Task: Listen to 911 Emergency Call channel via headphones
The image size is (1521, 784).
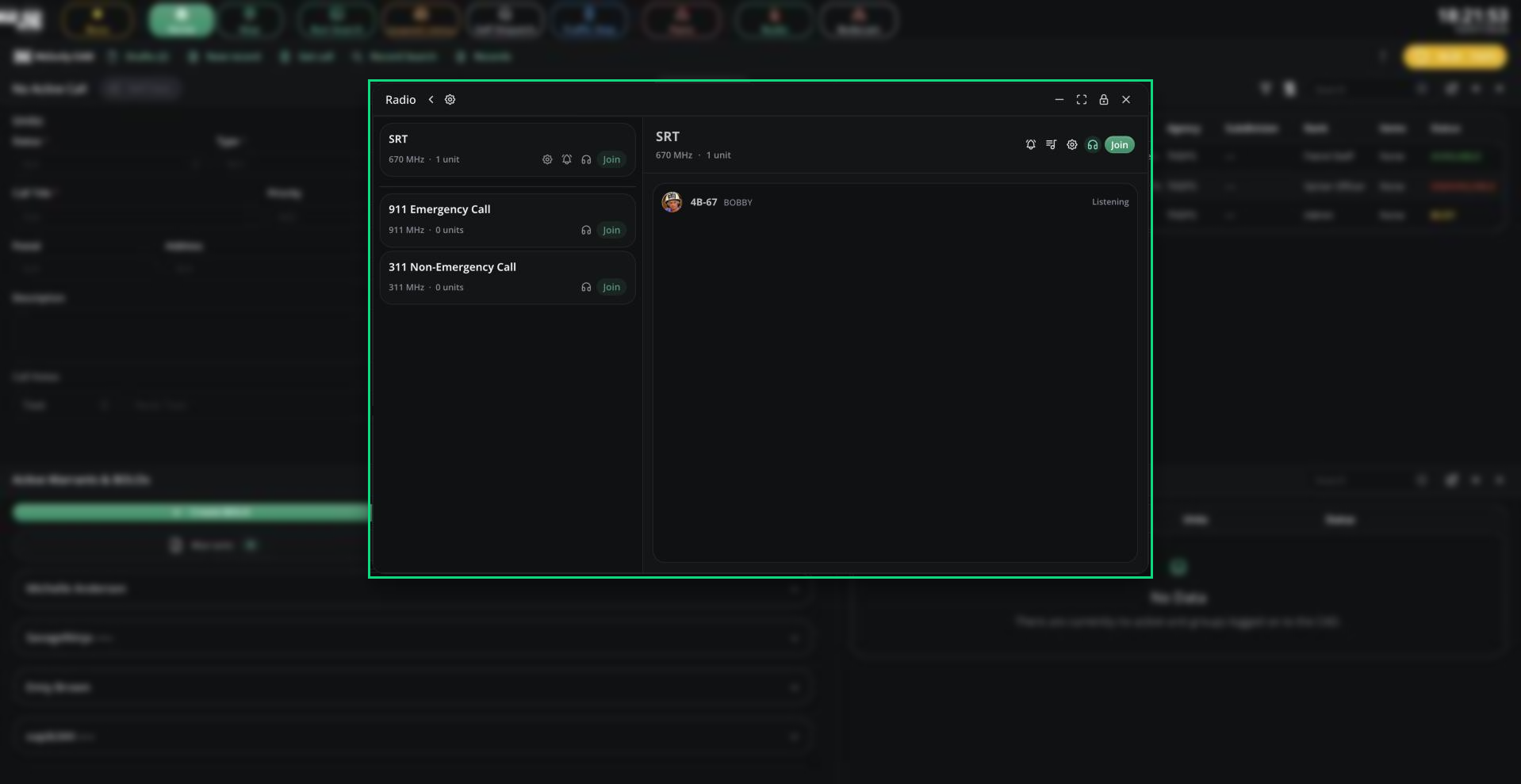Action: point(586,230)
